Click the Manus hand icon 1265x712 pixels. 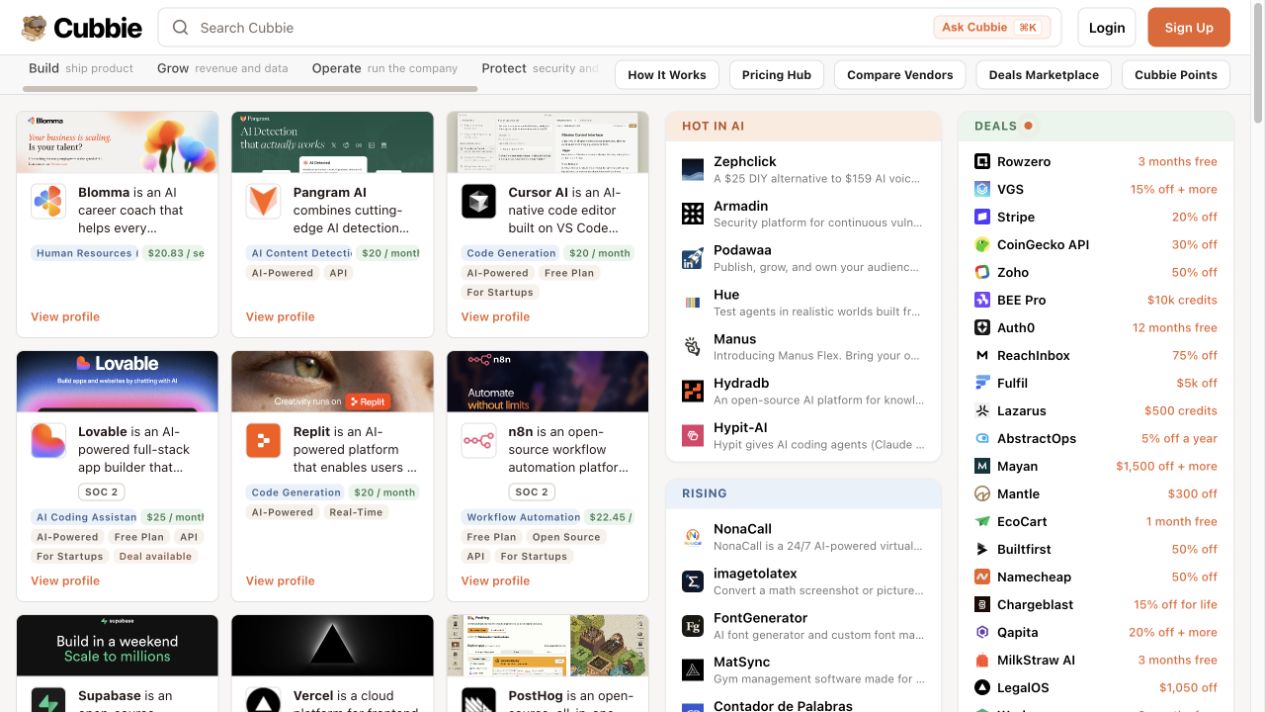coord(693,346)
